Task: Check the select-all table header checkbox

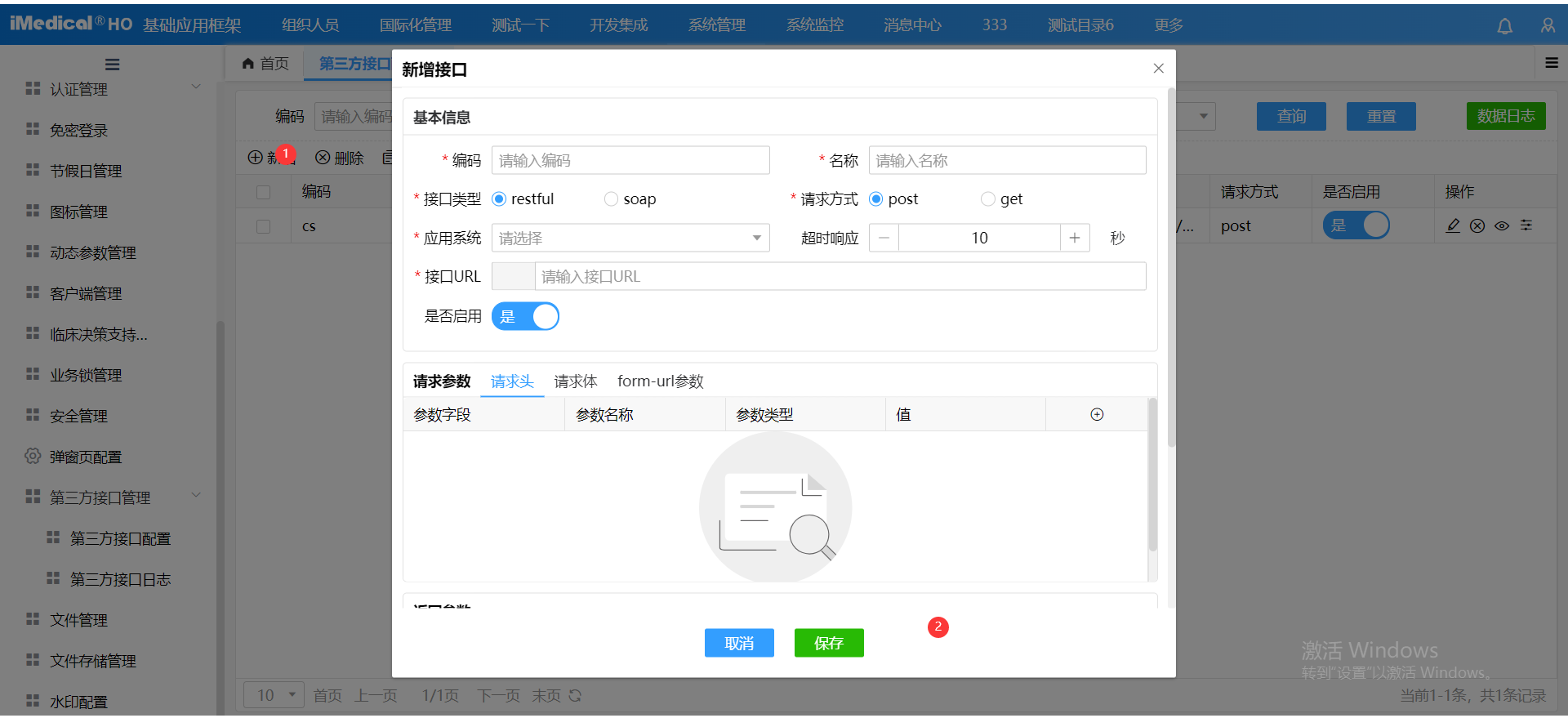Action: click(263, 192)
